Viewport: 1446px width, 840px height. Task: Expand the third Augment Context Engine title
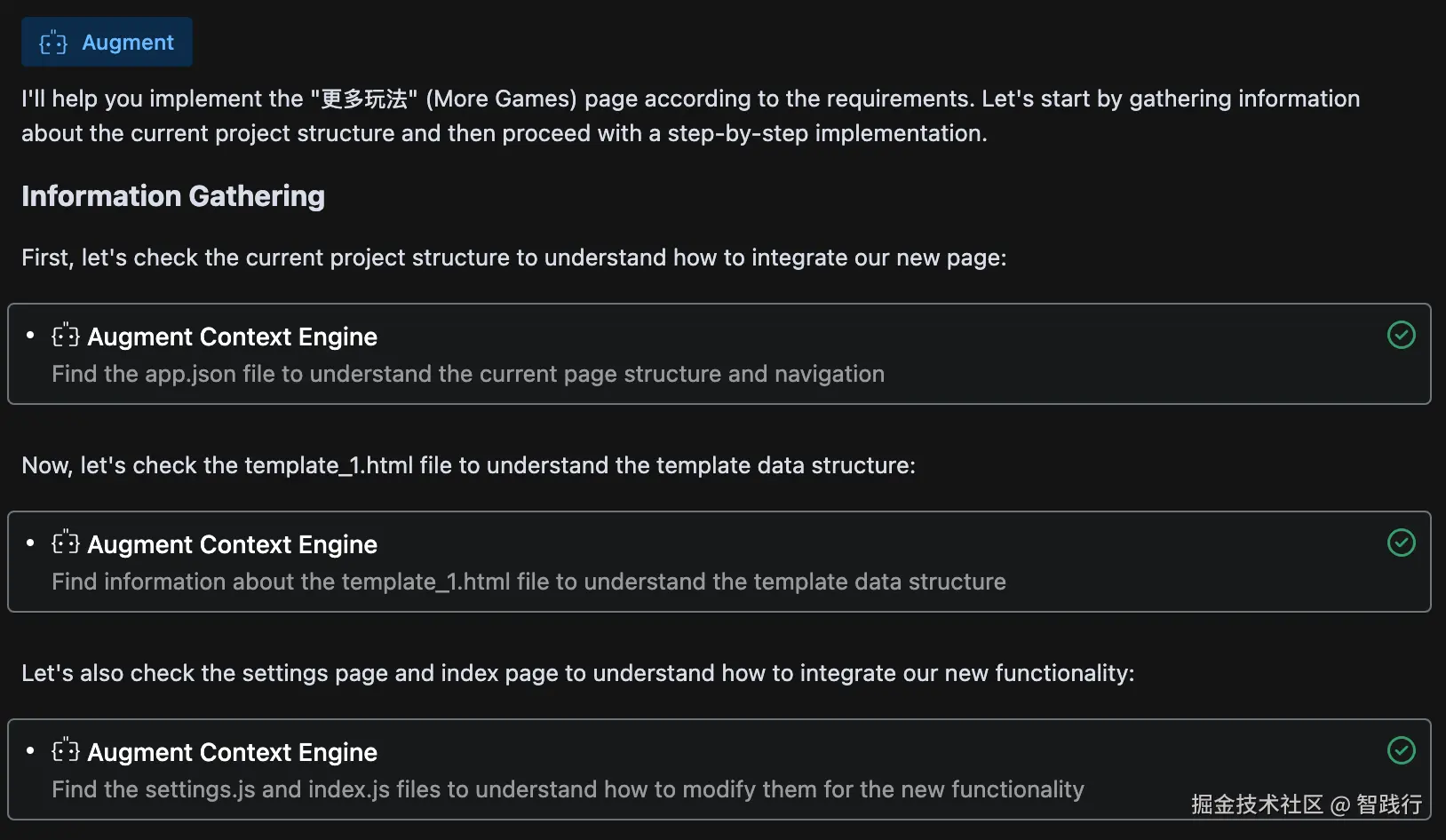[x=232, y=752]
